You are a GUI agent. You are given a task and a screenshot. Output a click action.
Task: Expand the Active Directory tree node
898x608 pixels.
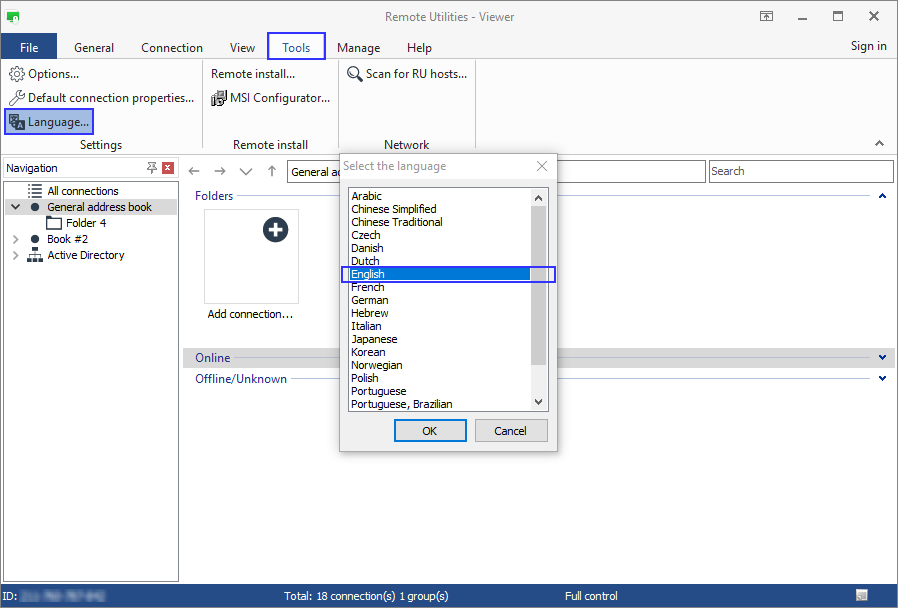[15, 256]
